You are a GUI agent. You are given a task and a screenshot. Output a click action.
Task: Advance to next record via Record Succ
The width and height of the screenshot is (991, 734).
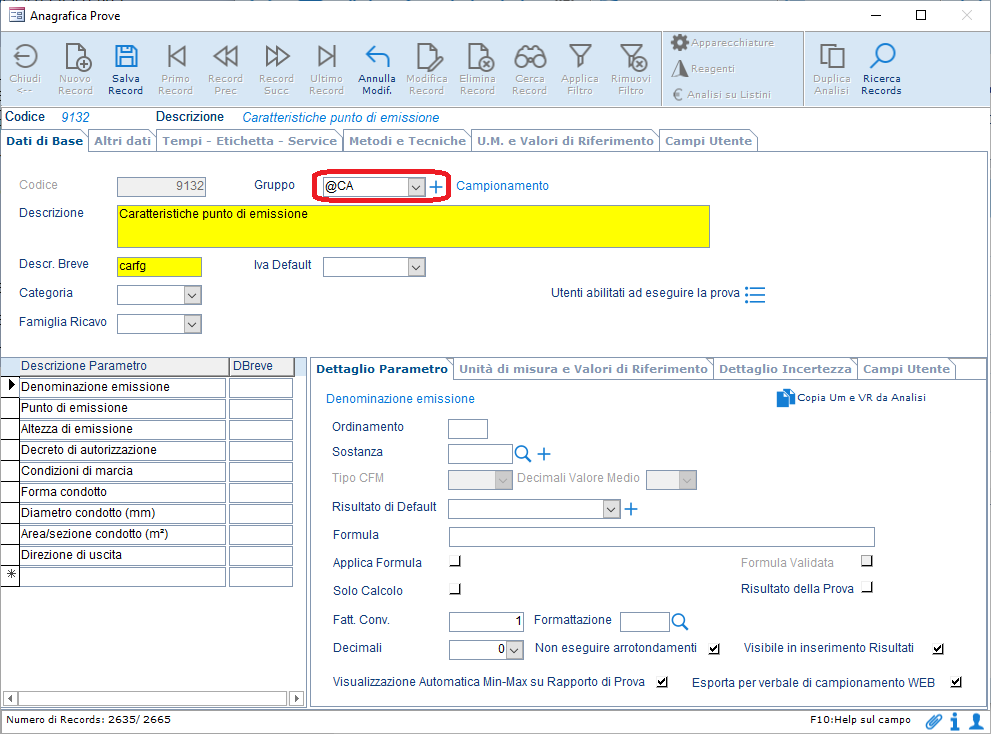pos(276,69)
